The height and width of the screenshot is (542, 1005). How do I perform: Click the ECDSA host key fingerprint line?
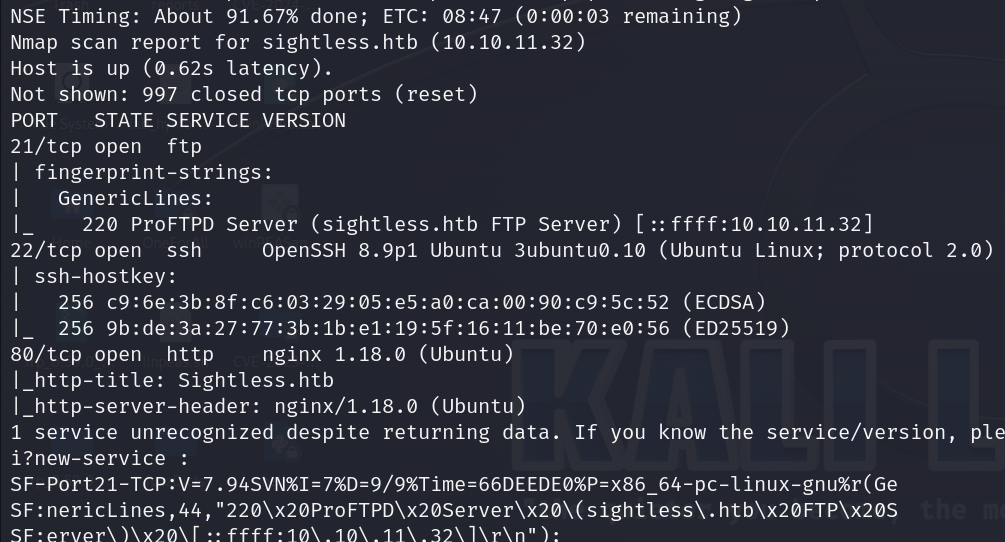point(412,302)
